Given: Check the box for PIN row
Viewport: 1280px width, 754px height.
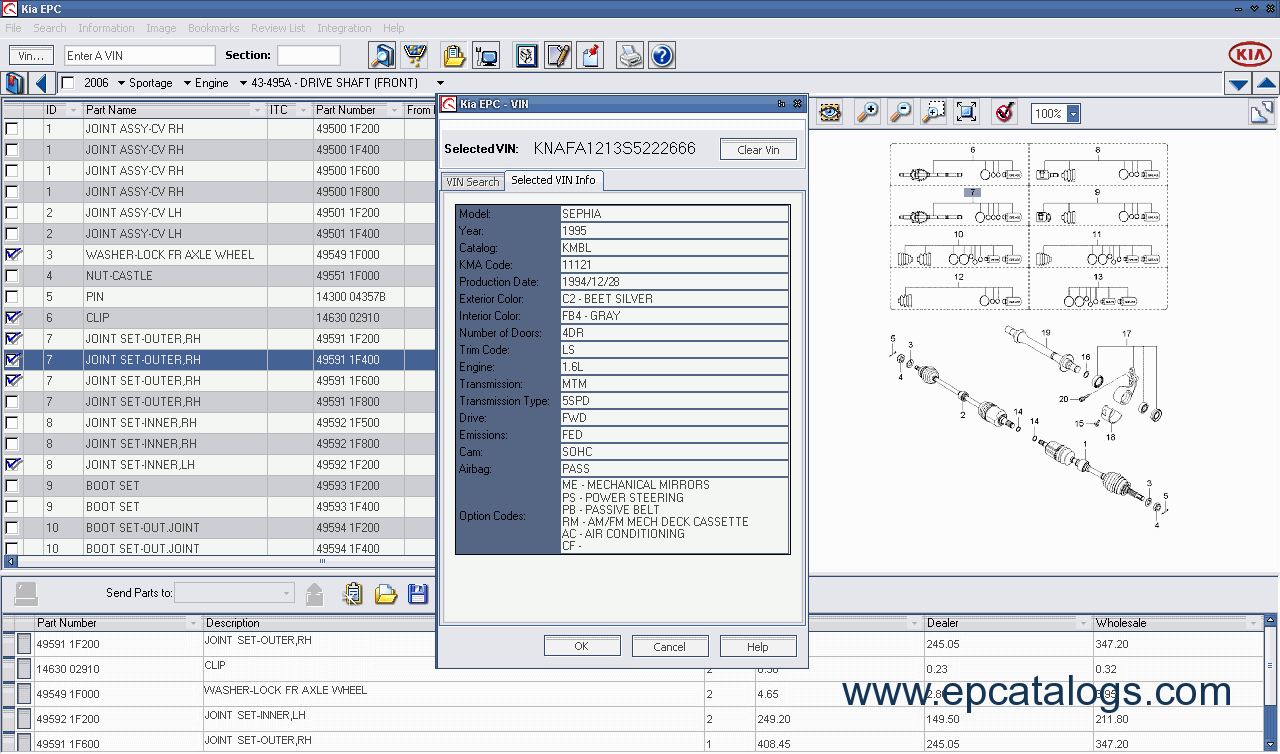Looking at the screenshot, I should point(12,297).
